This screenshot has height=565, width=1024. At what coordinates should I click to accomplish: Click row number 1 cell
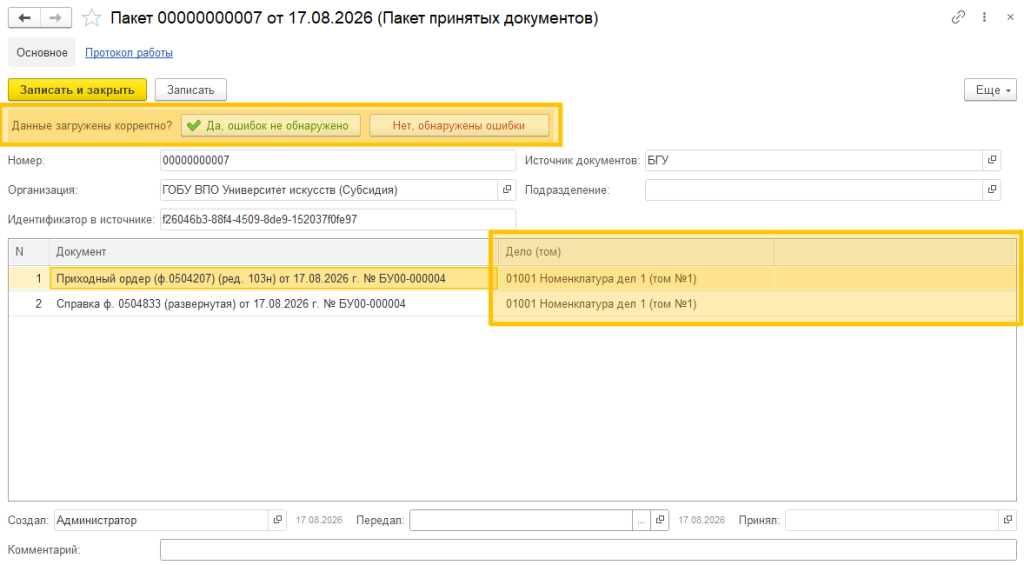29,278
